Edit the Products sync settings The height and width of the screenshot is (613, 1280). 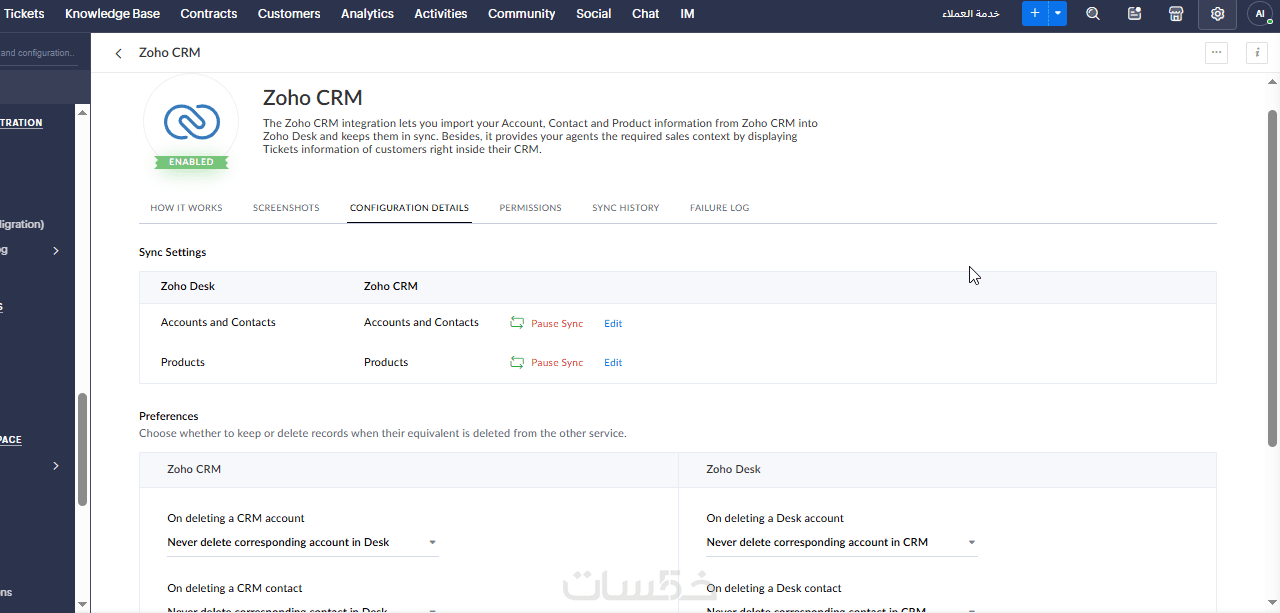pos(613,363)
